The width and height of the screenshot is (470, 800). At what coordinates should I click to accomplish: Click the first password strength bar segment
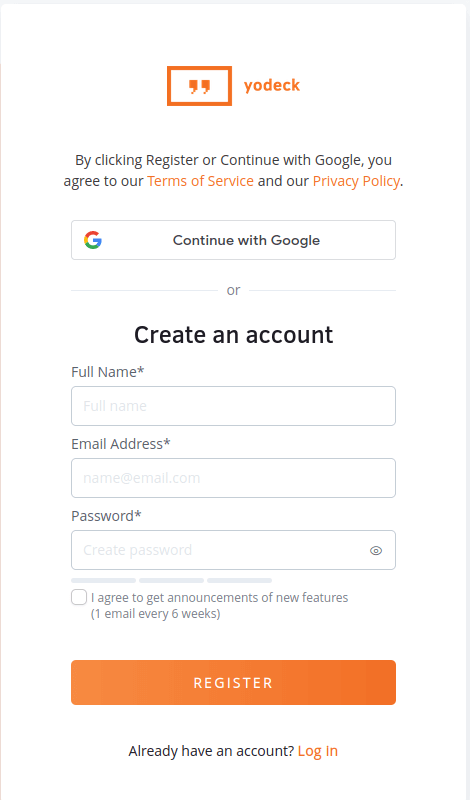104,580
